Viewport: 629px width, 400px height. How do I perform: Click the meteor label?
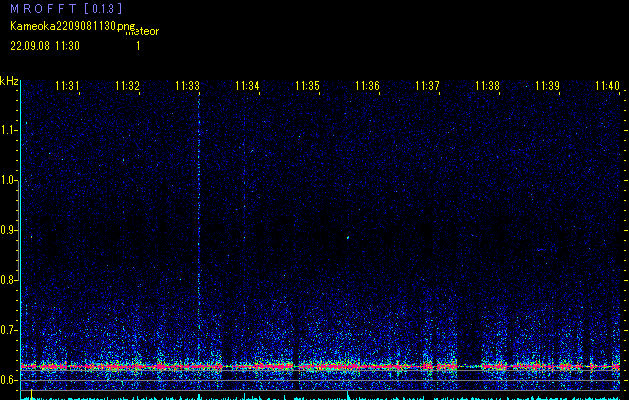pyautogui.click(x=142, y=32)
